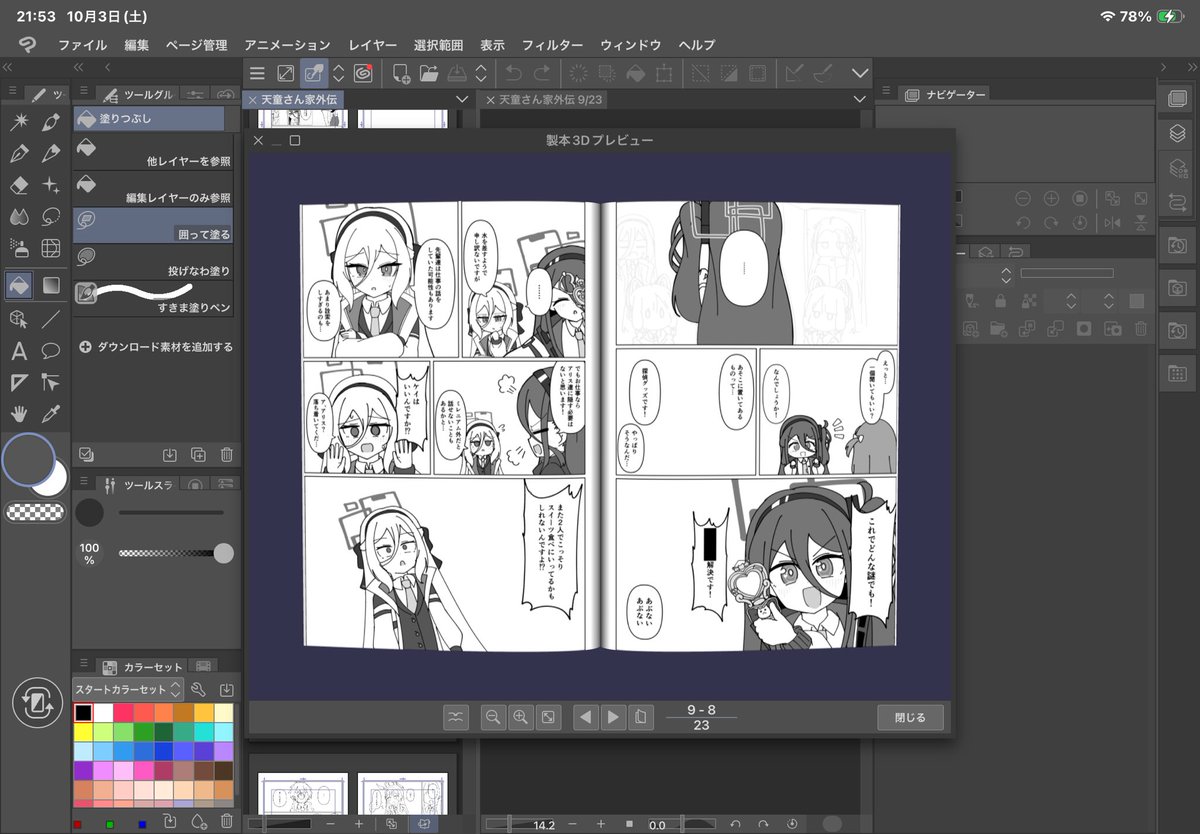Create a new document from command bar
Screen dimensions: 1200x834
coord(401,73)
